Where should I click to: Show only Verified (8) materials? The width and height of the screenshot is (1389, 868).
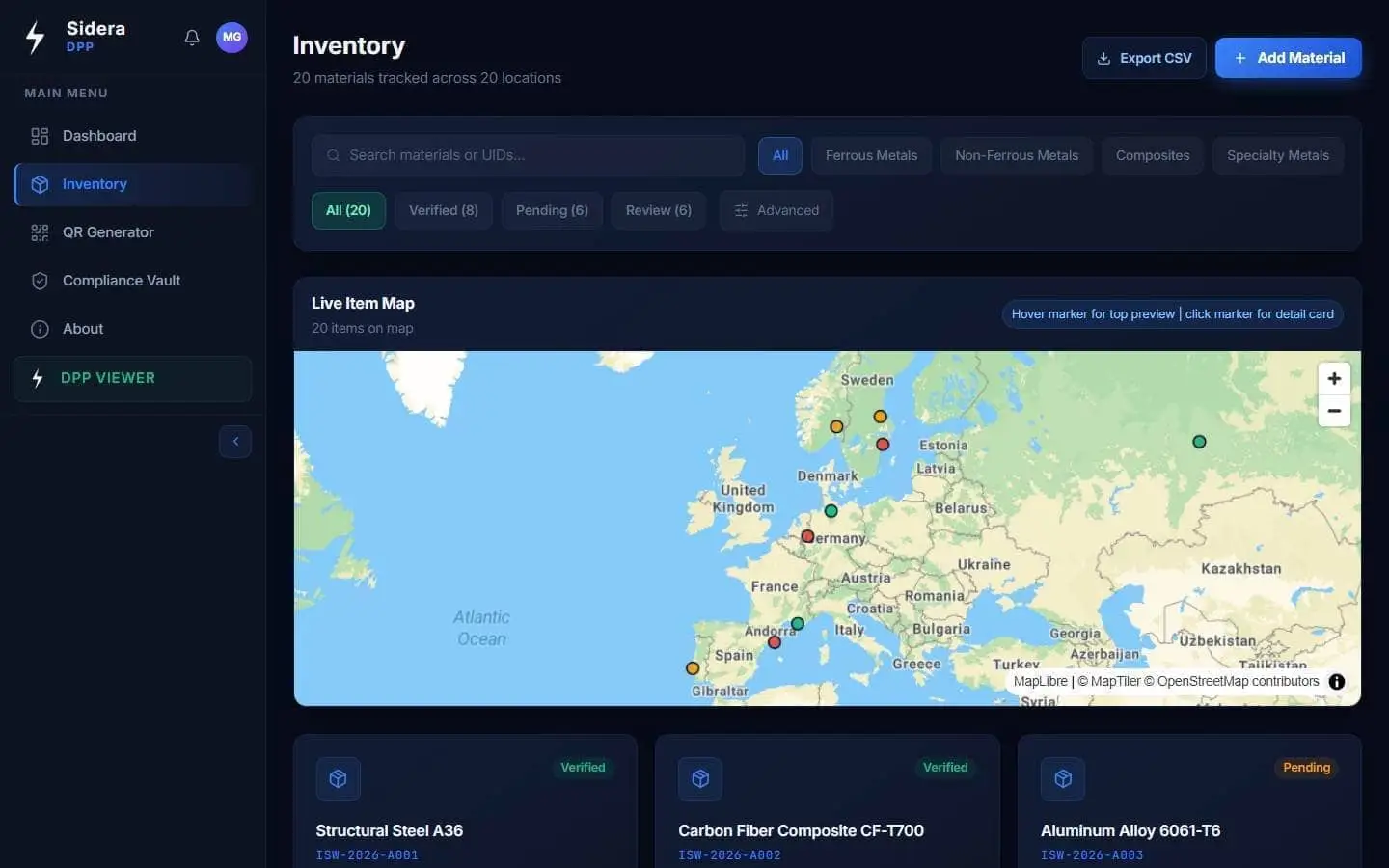click(444, 210)
